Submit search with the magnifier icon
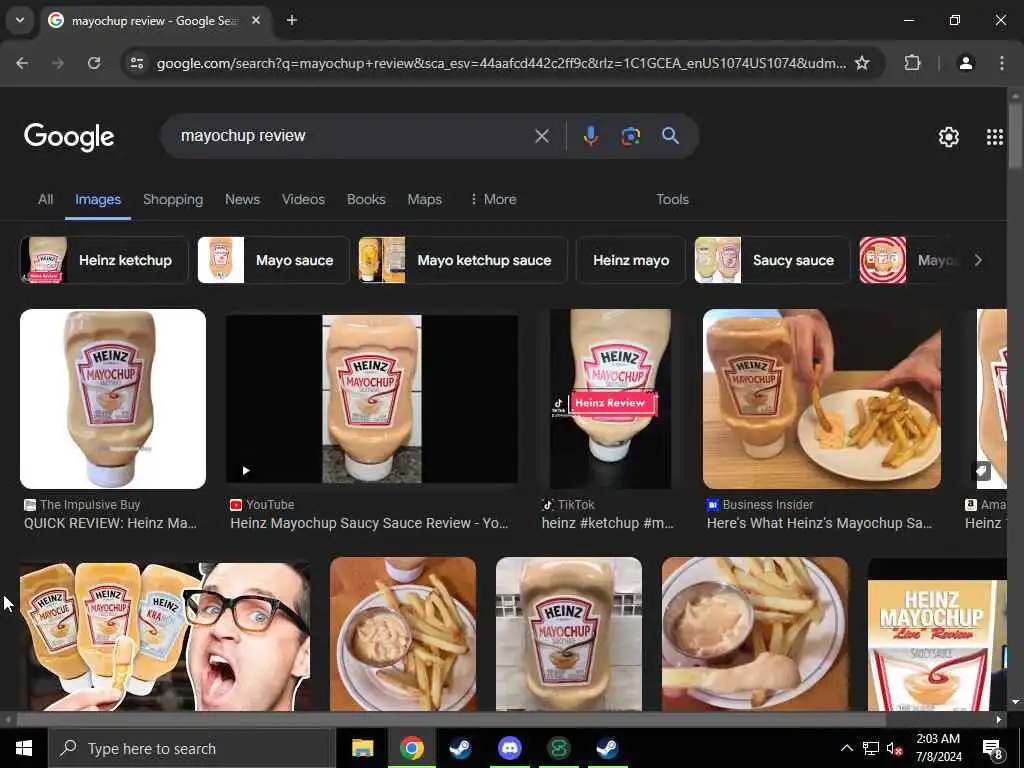 [670, 136]
